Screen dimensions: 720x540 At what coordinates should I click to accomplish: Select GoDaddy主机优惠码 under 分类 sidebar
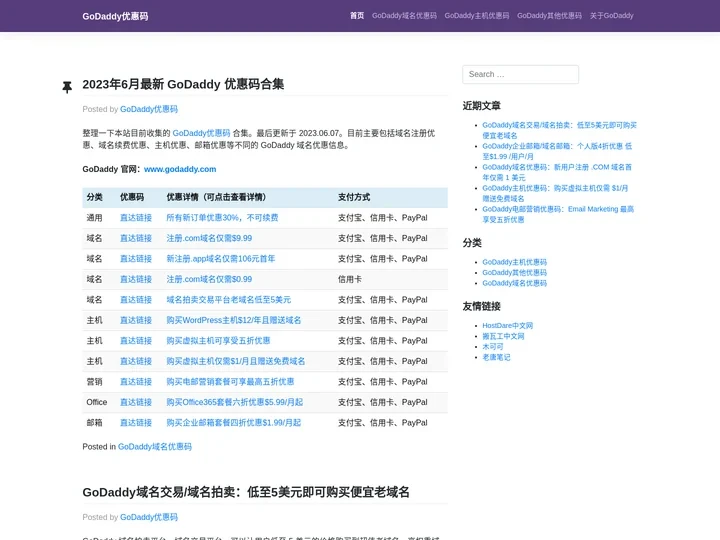(514, 262)
